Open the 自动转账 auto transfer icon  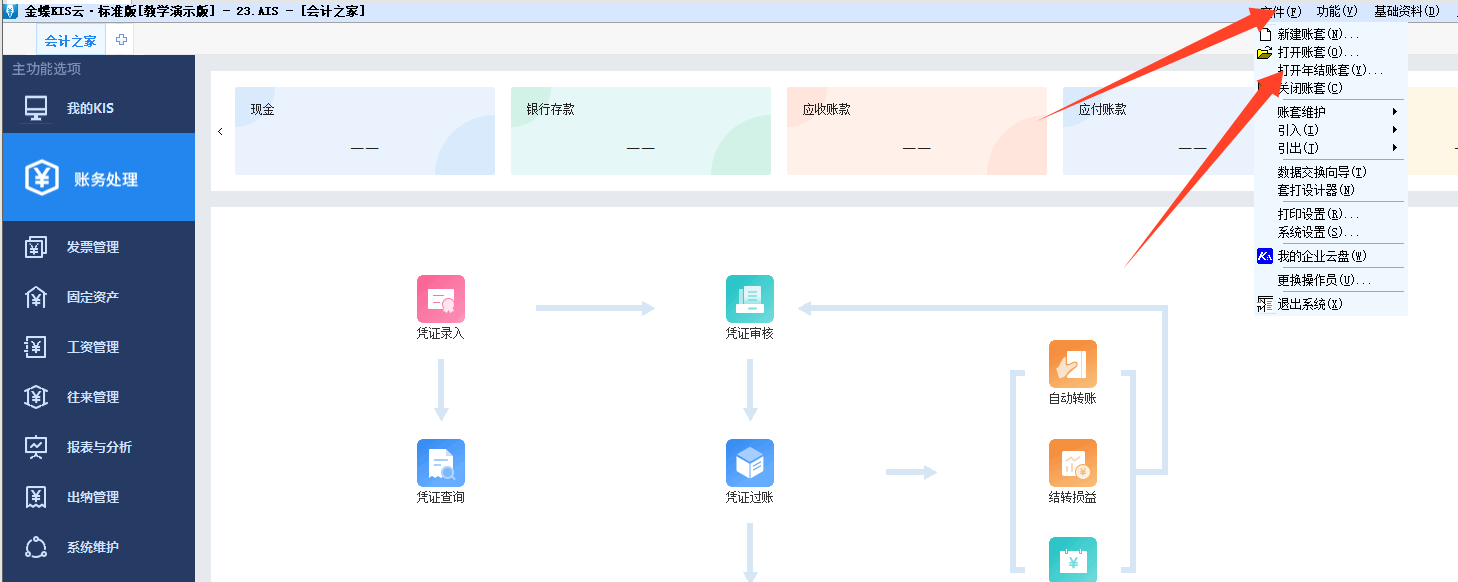[1072, 364]
